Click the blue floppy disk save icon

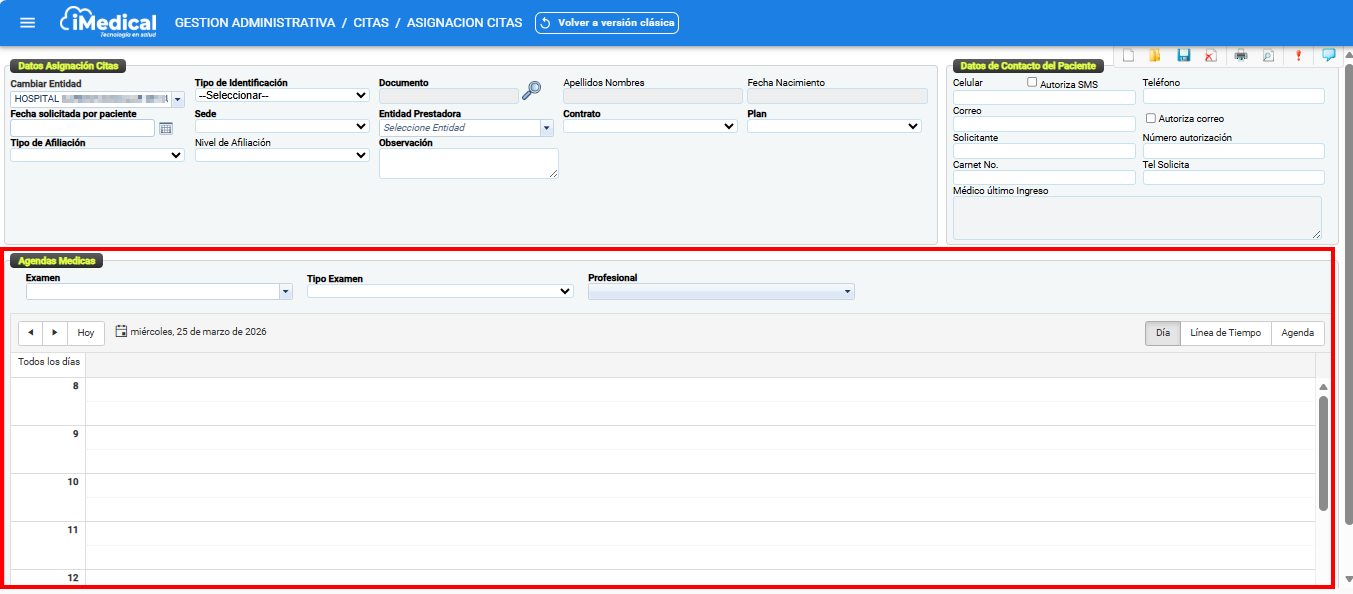(x=1184, y=56)
